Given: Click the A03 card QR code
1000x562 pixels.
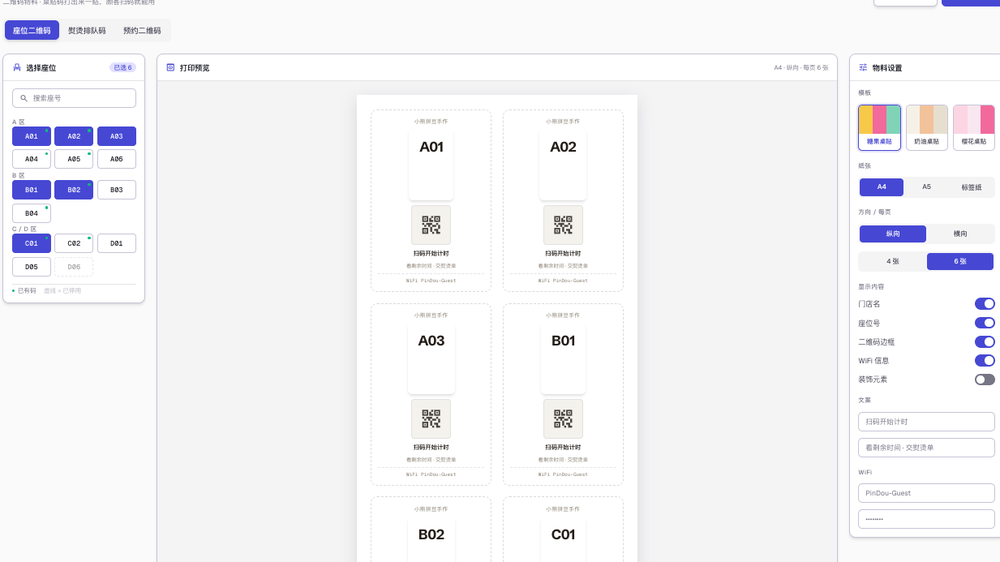Looking at the screenshot, I should [431, 418].
